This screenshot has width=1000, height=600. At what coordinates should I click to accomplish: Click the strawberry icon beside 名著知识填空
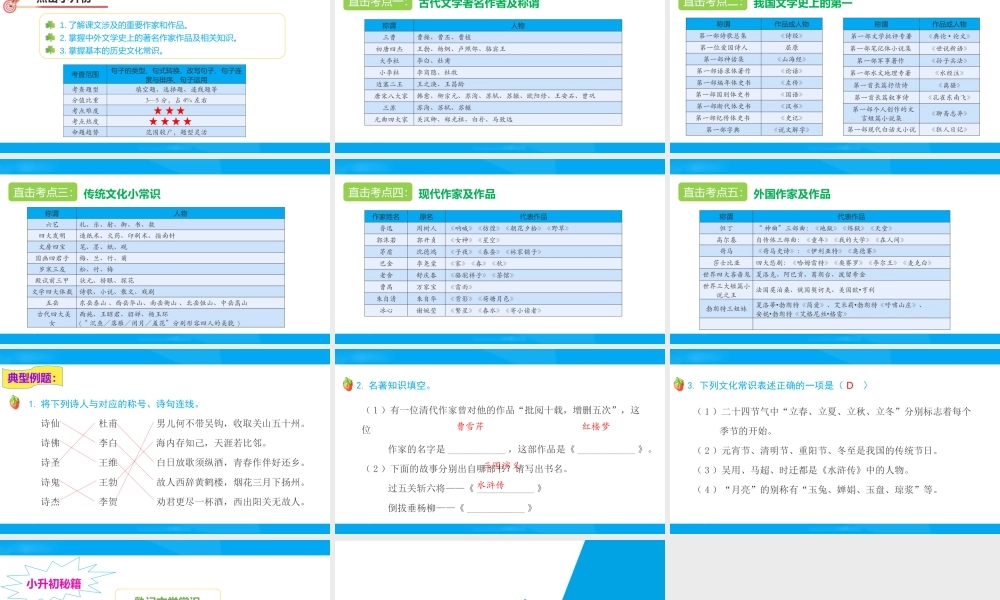coord(348,384)
